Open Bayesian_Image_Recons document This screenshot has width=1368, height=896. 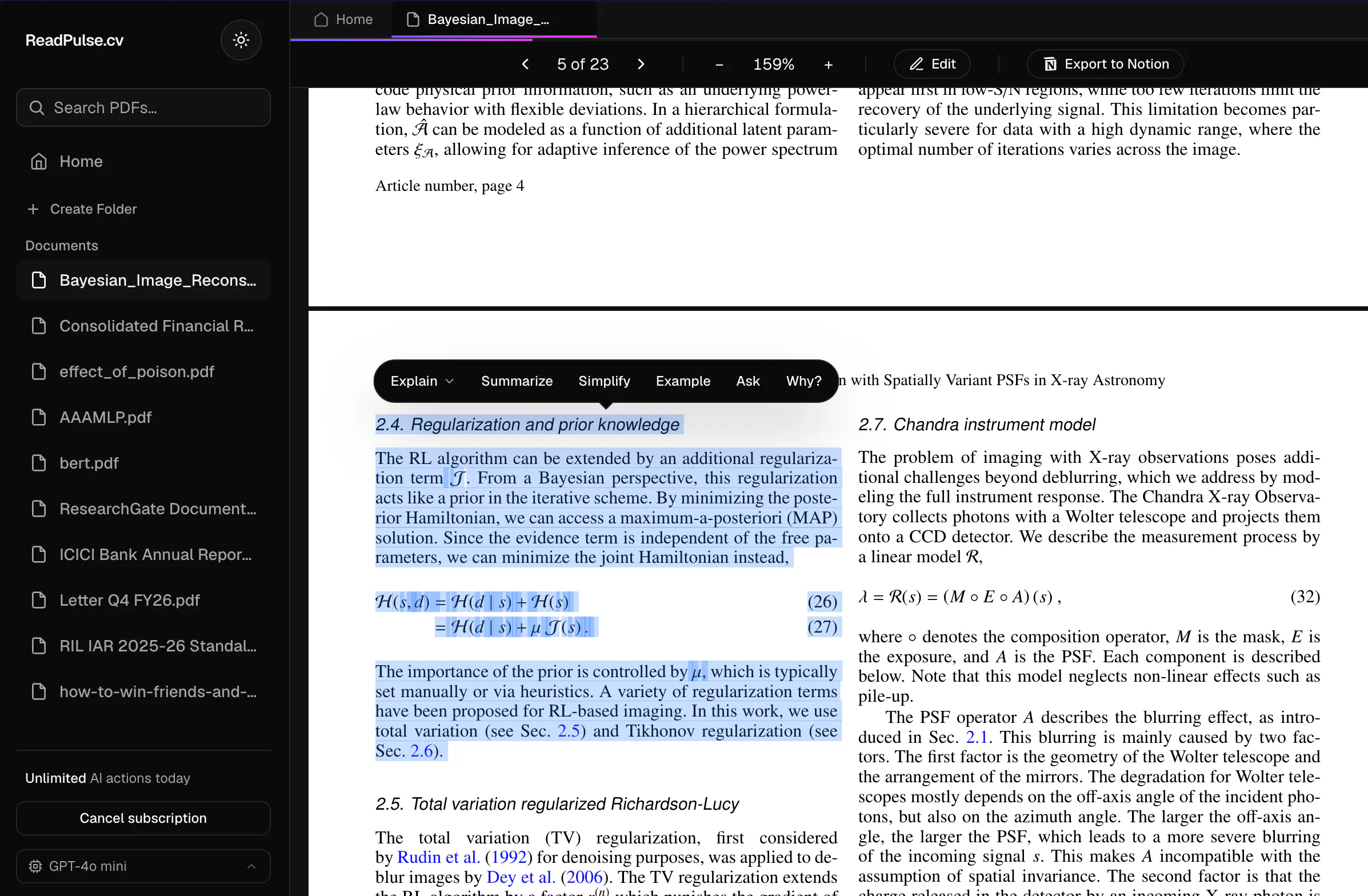click(143, 281)
